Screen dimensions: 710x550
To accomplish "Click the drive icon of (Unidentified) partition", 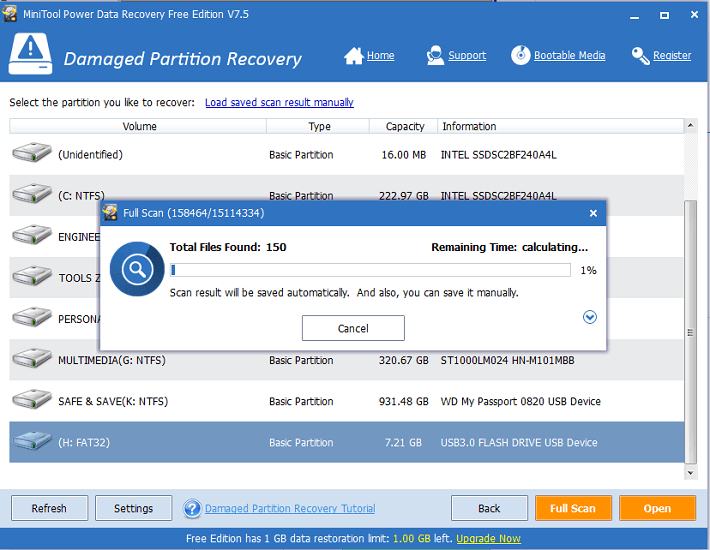I will (x=32, y=152).
